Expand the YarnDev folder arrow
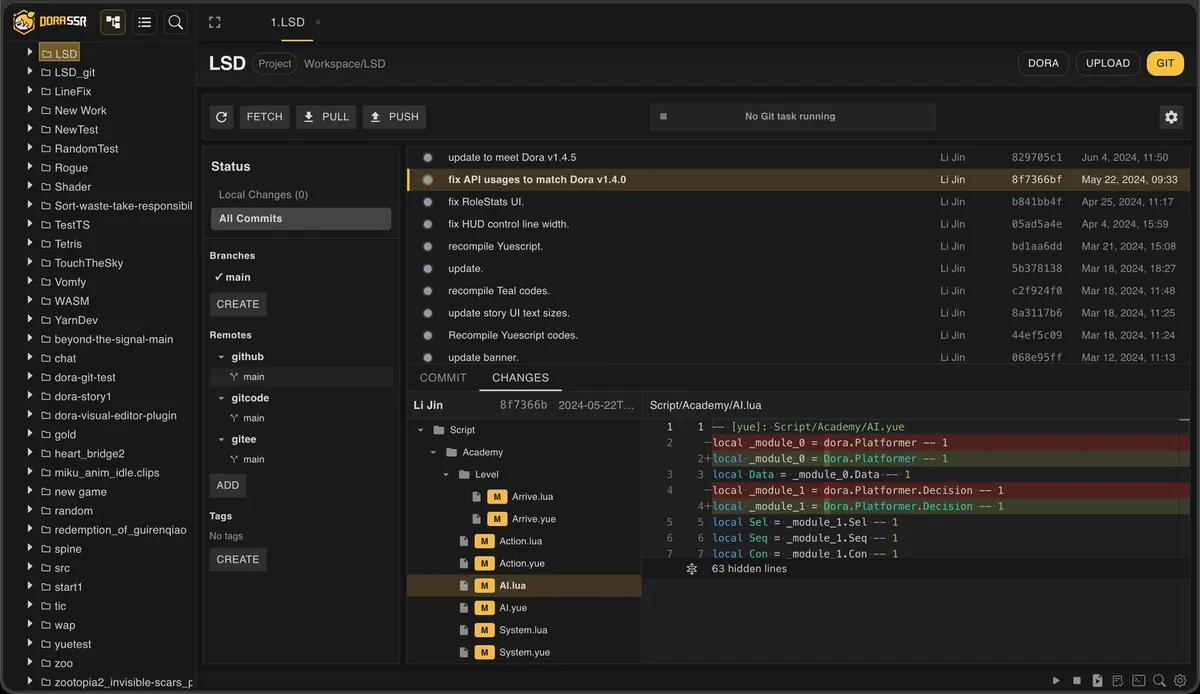This screenshot has width=1200, height=694. click(x=31, y=320)
